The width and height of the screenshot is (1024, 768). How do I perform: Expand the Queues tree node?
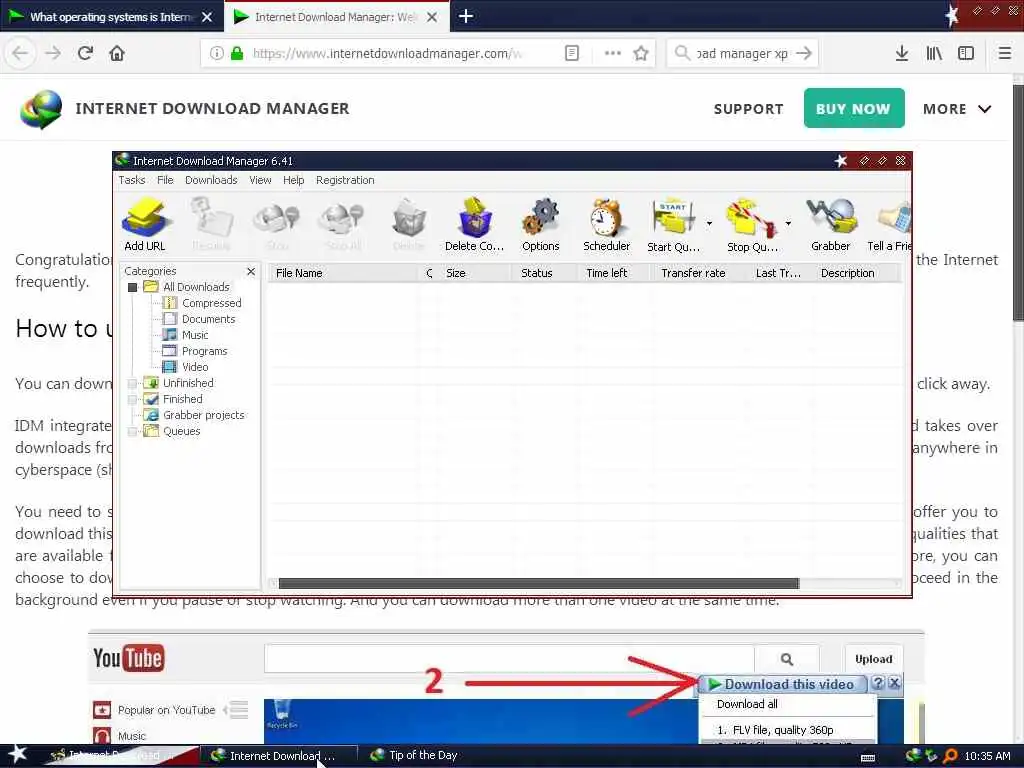click(x=133, y=431)
